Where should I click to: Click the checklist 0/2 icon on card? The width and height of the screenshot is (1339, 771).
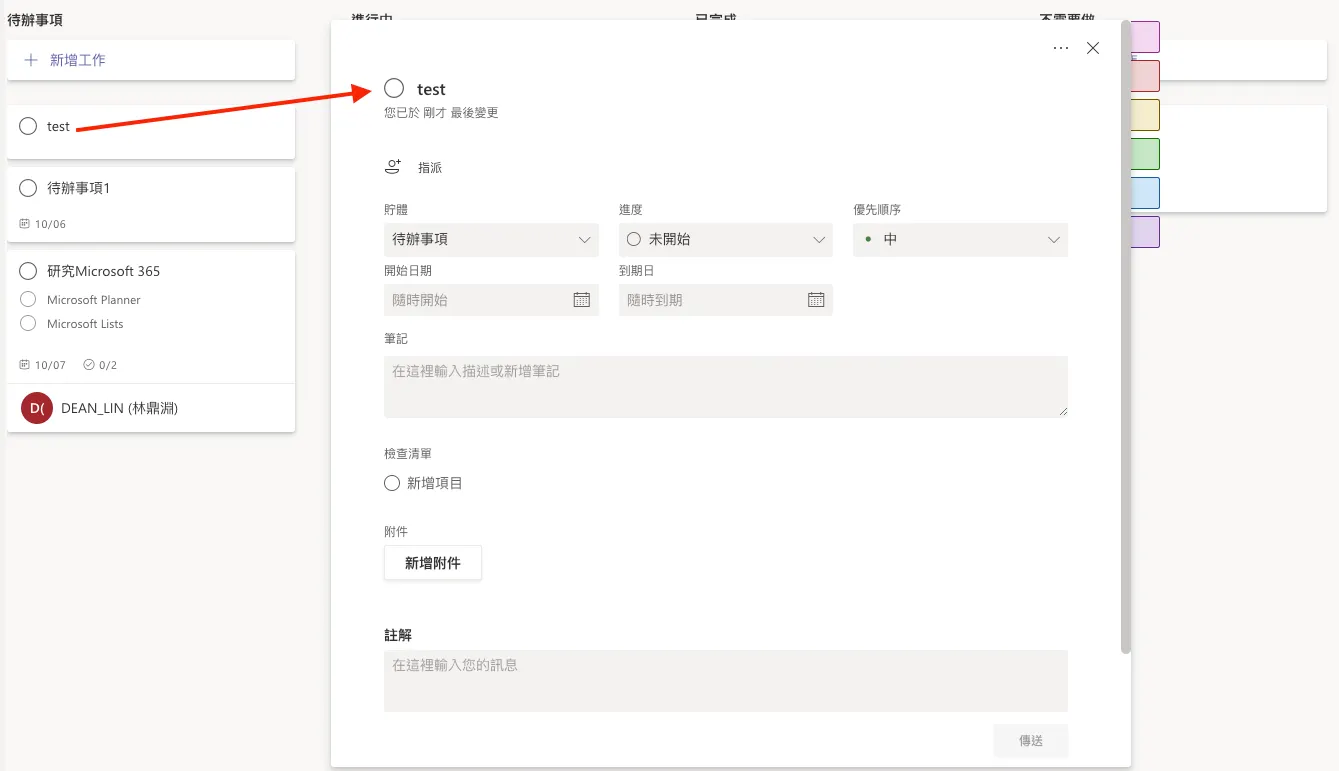(89, 365)
